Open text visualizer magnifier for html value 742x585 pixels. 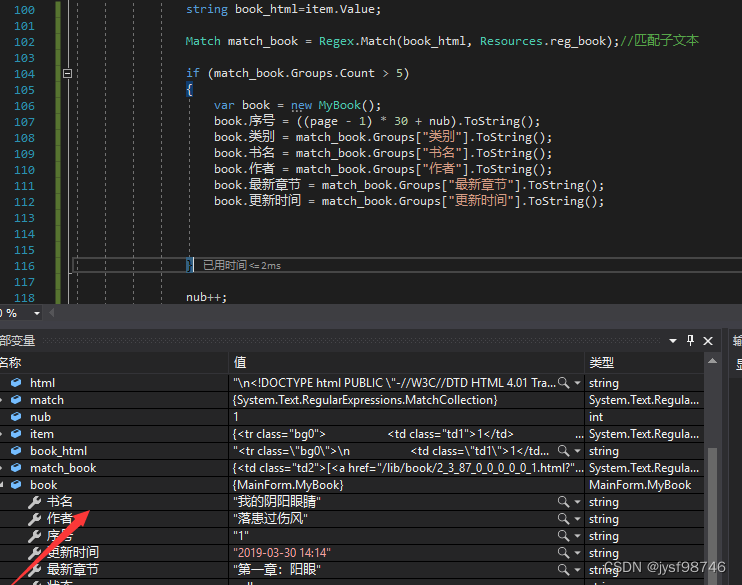(x=563, y=382)
